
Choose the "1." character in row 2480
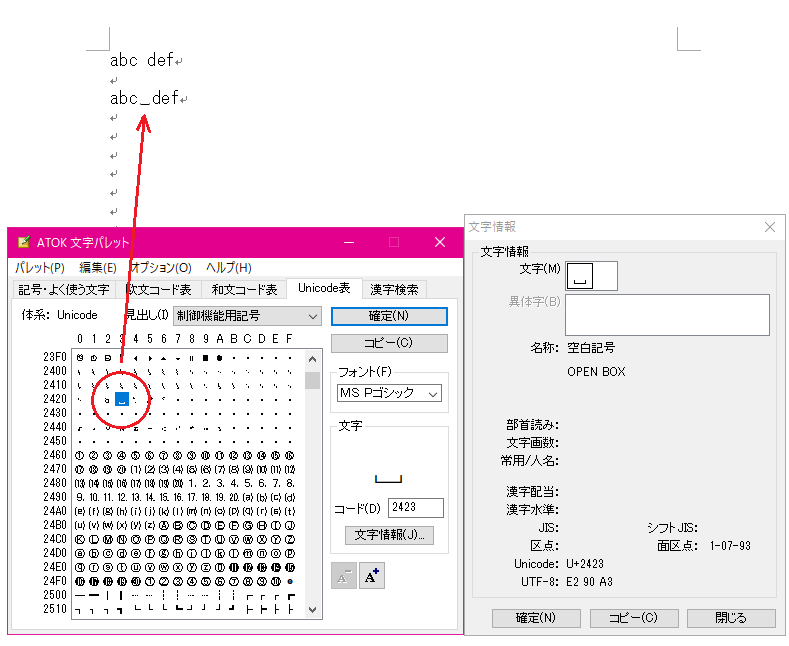tap(192, 483)
